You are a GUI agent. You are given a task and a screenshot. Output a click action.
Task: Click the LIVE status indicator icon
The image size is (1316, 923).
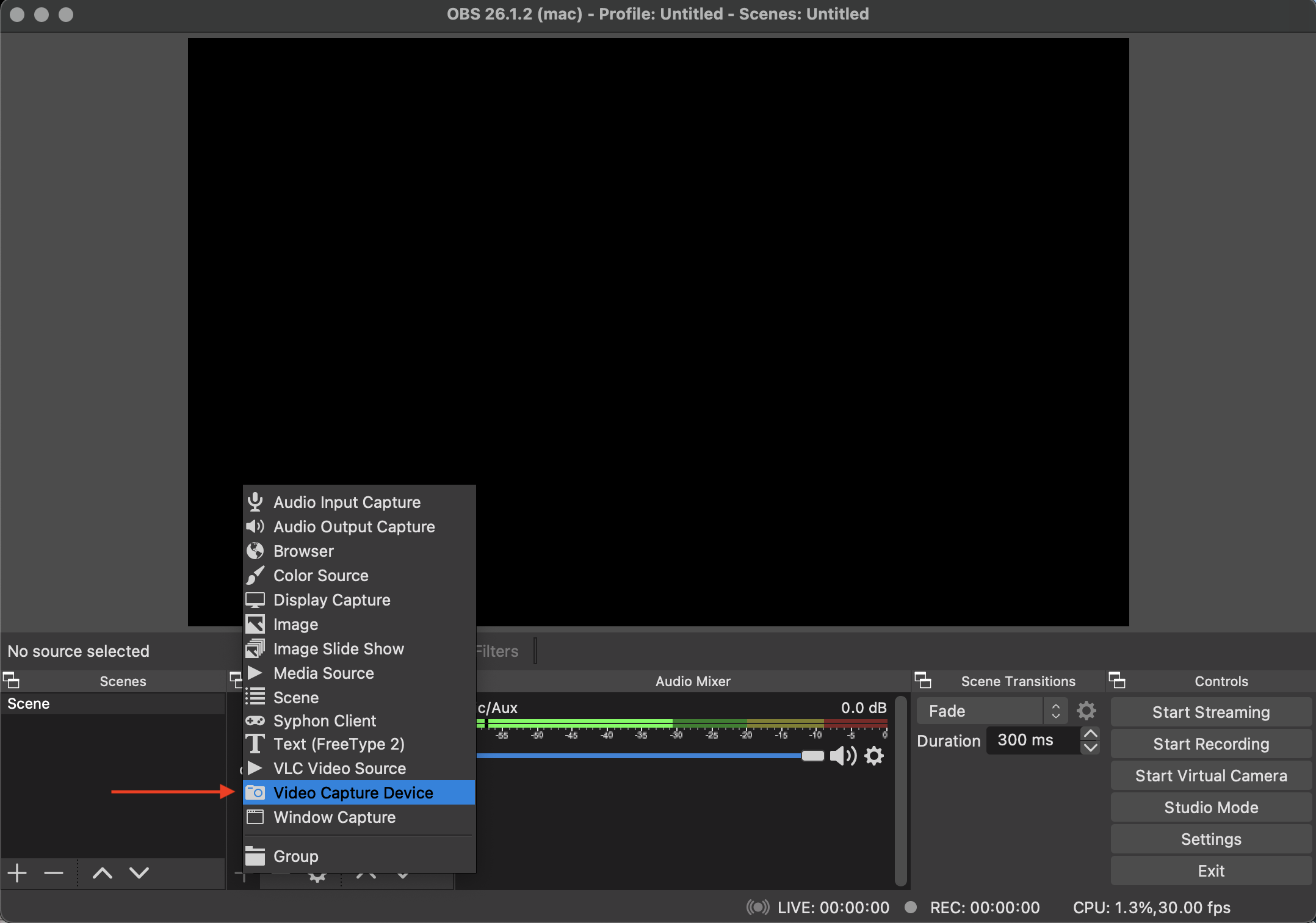[x=757, y=907]
